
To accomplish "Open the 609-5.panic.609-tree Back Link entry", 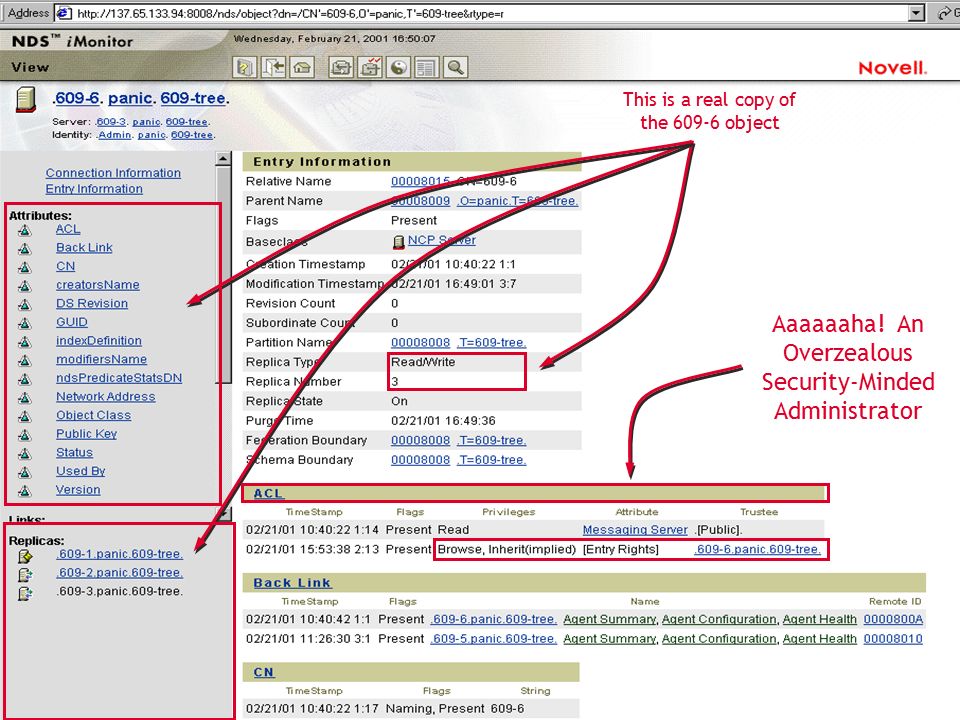I will tap(493, 639).
